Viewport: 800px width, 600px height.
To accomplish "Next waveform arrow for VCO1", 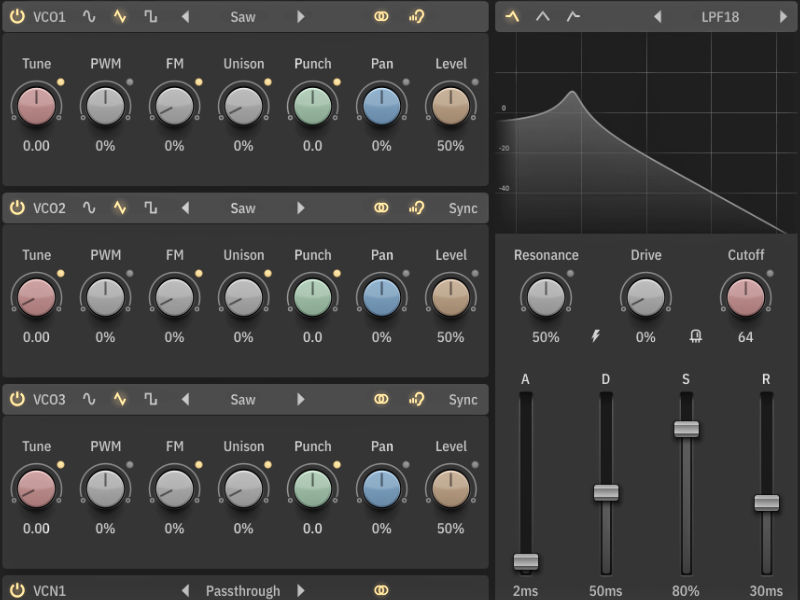I will 301,17.
